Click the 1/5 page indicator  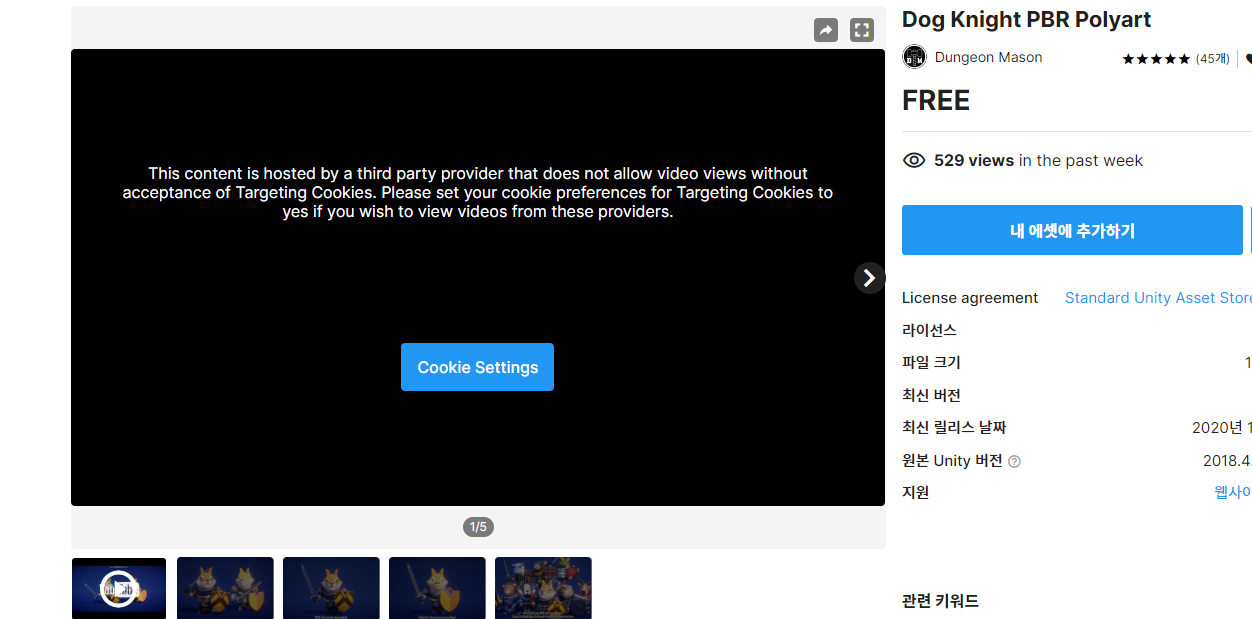pyautogui.click(x=478, y=527)
